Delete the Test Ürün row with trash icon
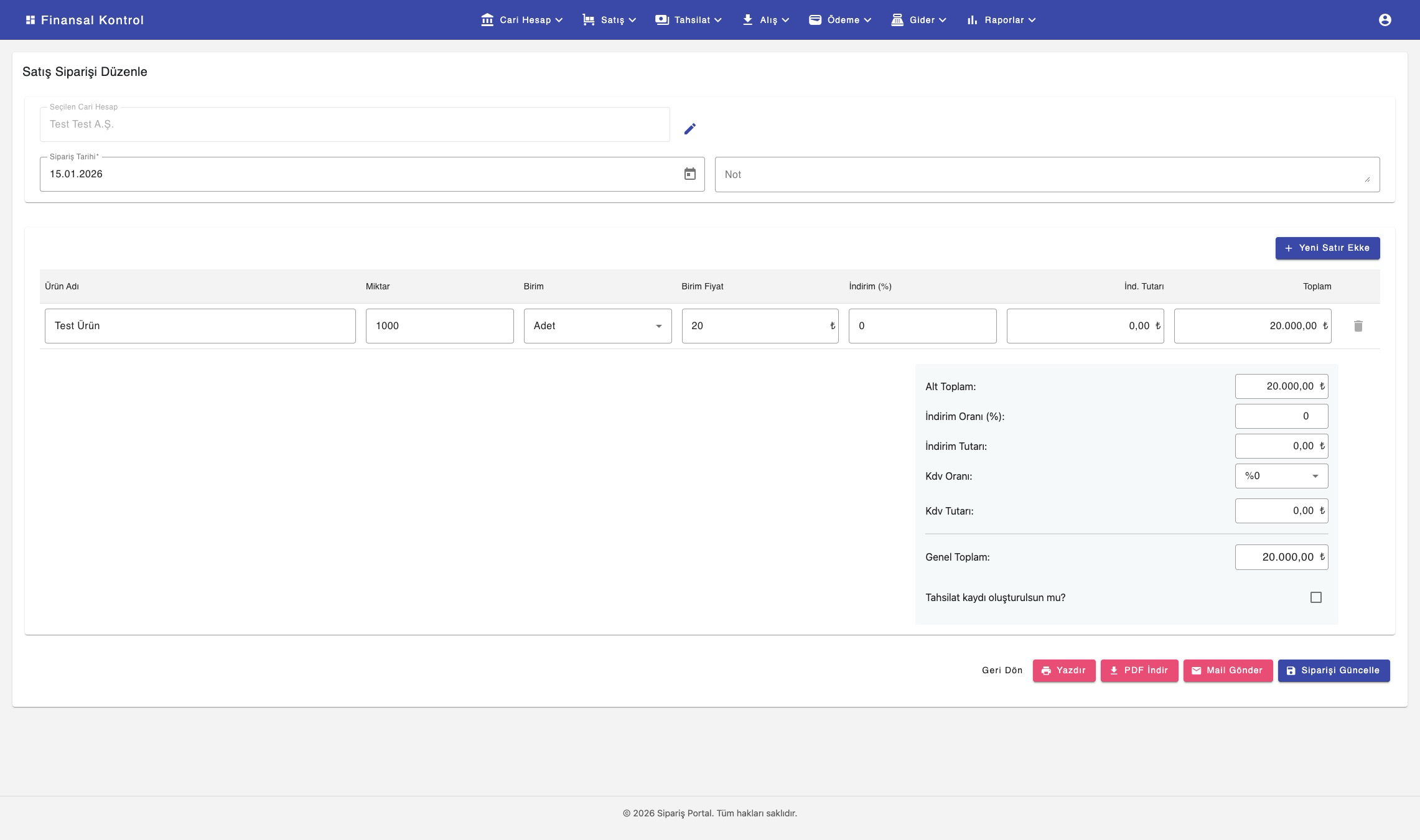 (x=1358, y=326)
